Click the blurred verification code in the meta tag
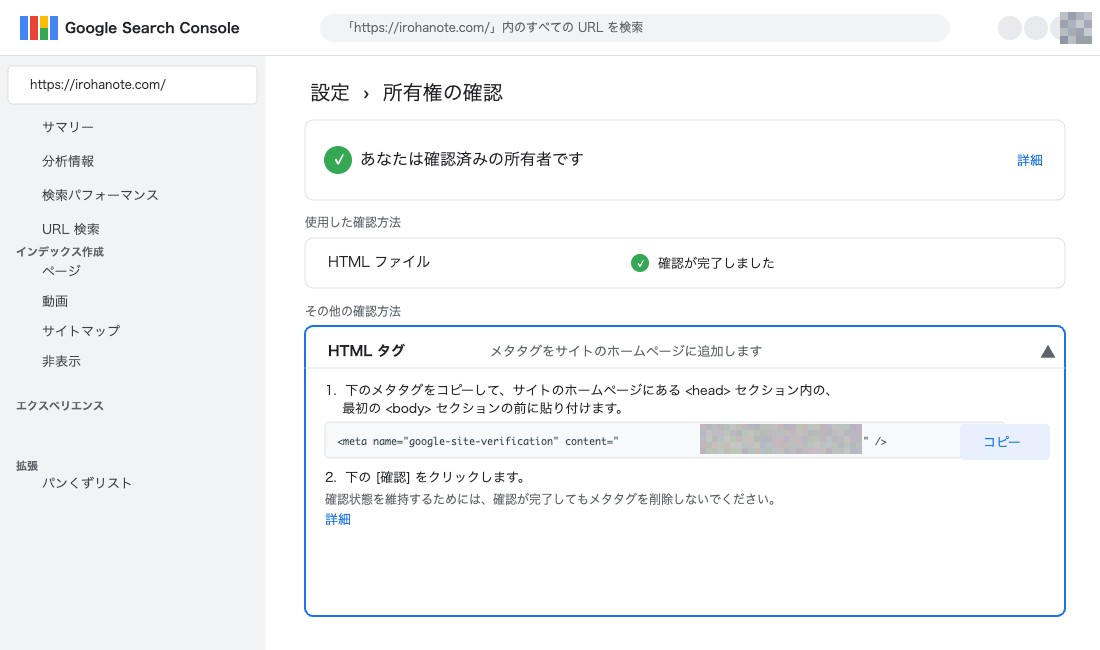1100x650 pixels. tap(780, 439)
